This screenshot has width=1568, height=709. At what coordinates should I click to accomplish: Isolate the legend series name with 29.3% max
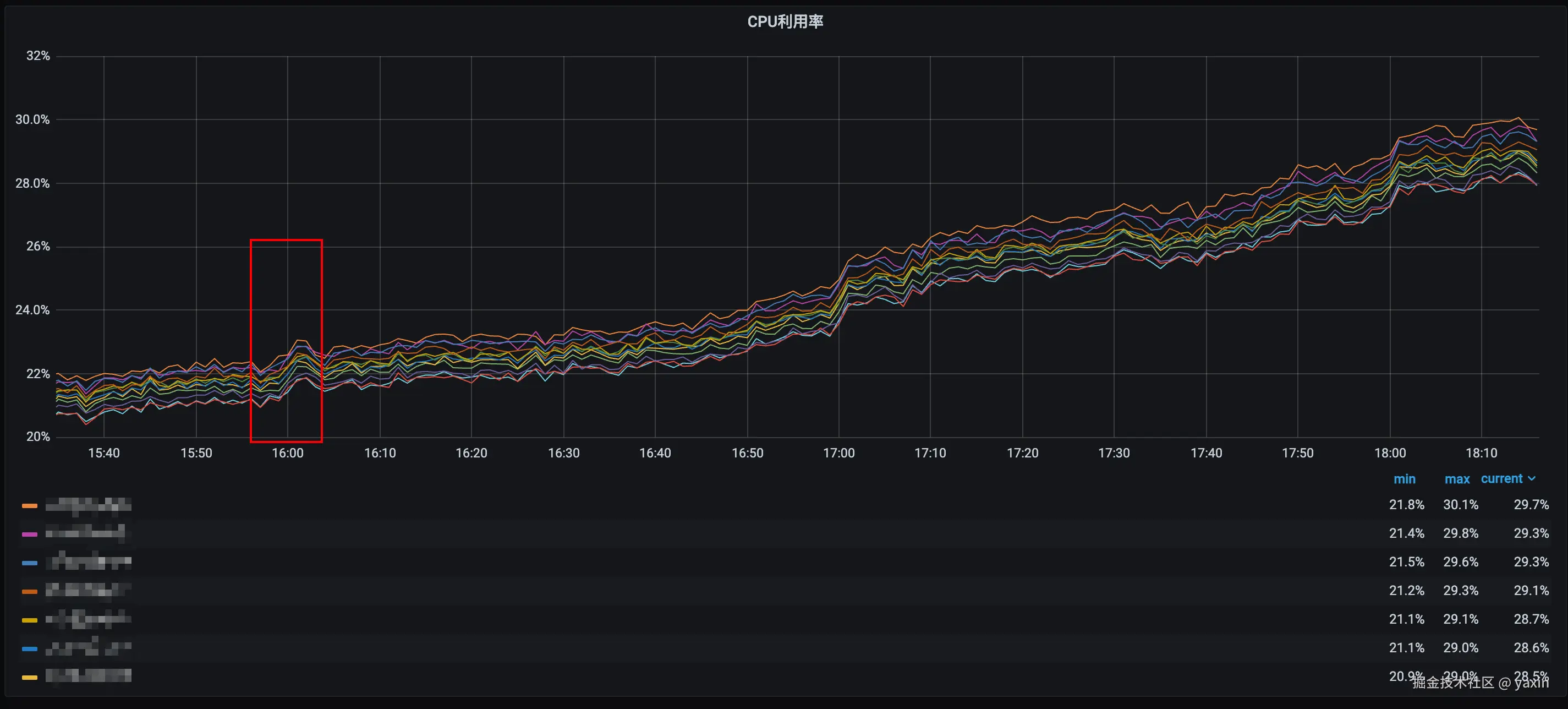coord(88,590)
